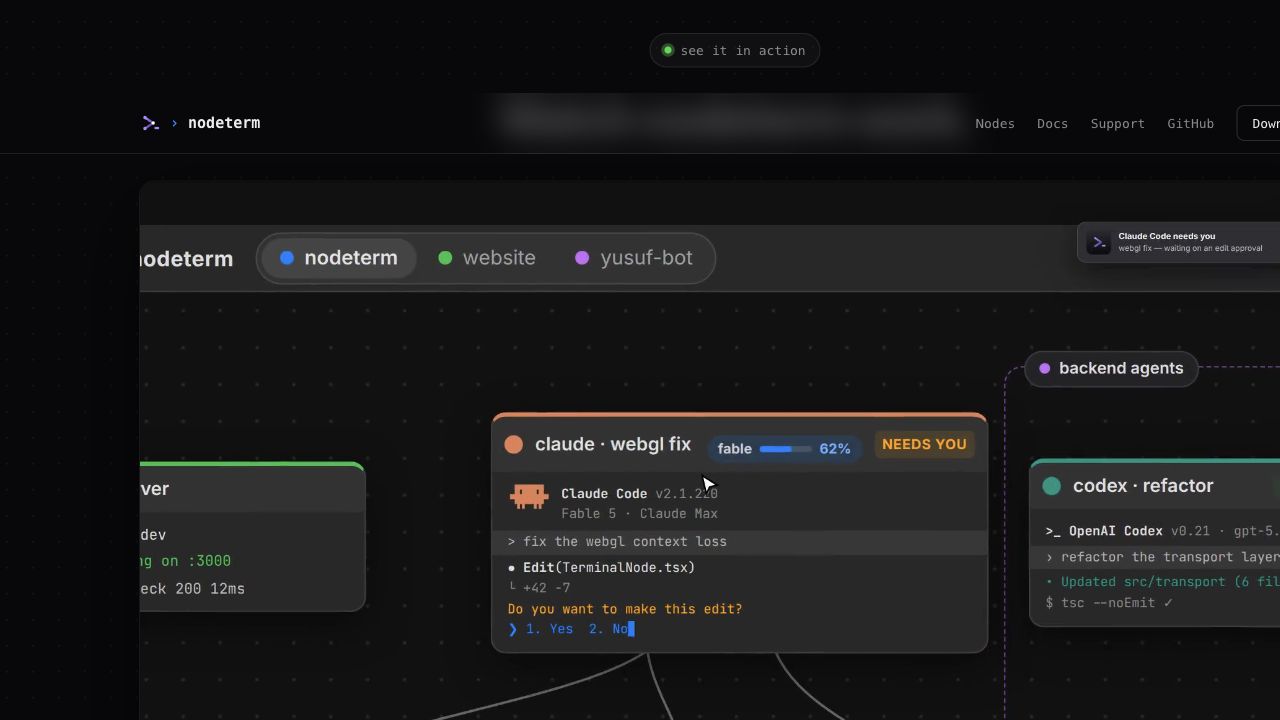
Task: Click the $ tsc --noEmit line
Action: [1109, 603]
